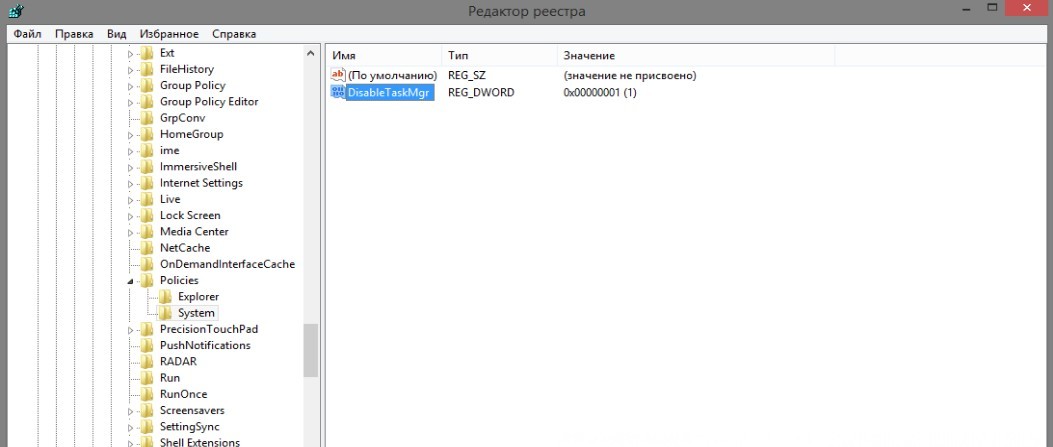Expand the Internet Settings key
This screenshot has width=1053, height=447.
pos(131,183)
